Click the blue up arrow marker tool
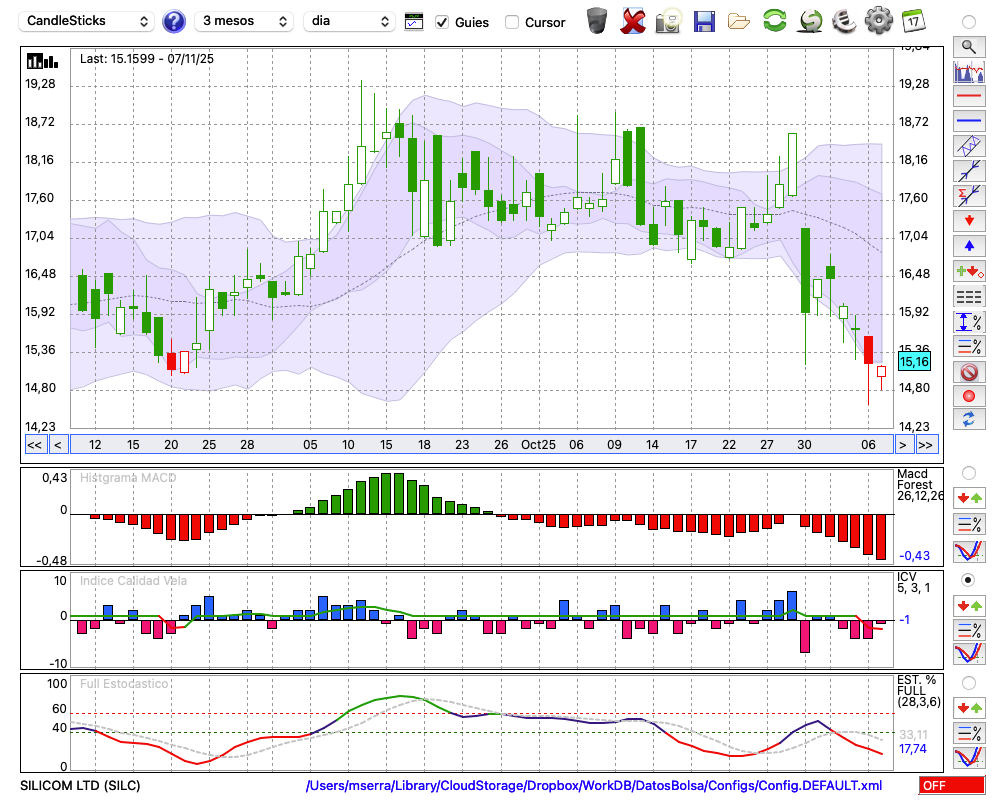The height and width of the screenshot is (800, 1000). coord(968,245)
